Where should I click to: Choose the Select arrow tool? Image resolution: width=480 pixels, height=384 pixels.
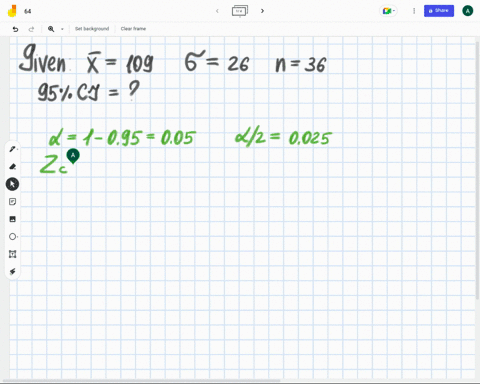pyautogui.click(x=12, y=184)
